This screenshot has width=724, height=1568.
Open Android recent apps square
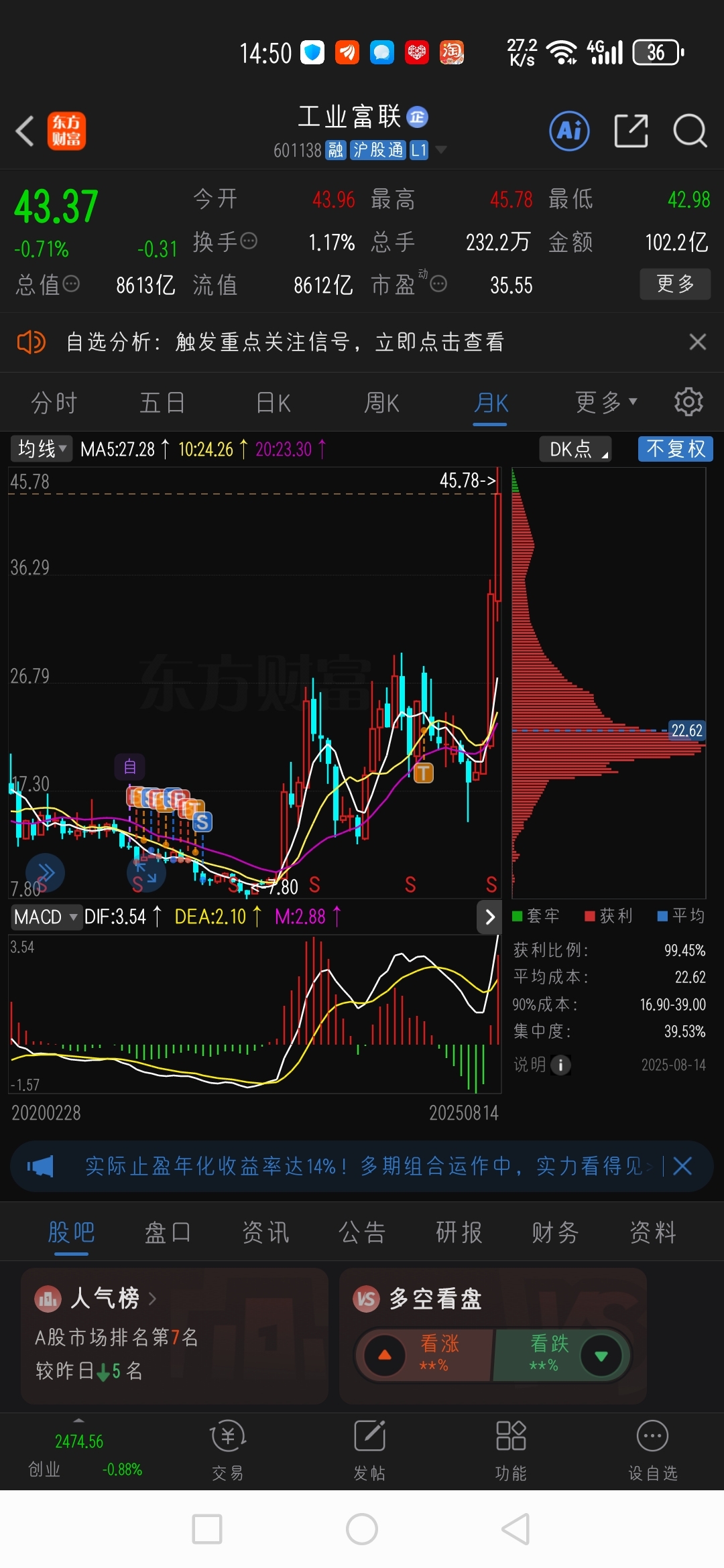pyautogui.click(x=207, y=1529)
